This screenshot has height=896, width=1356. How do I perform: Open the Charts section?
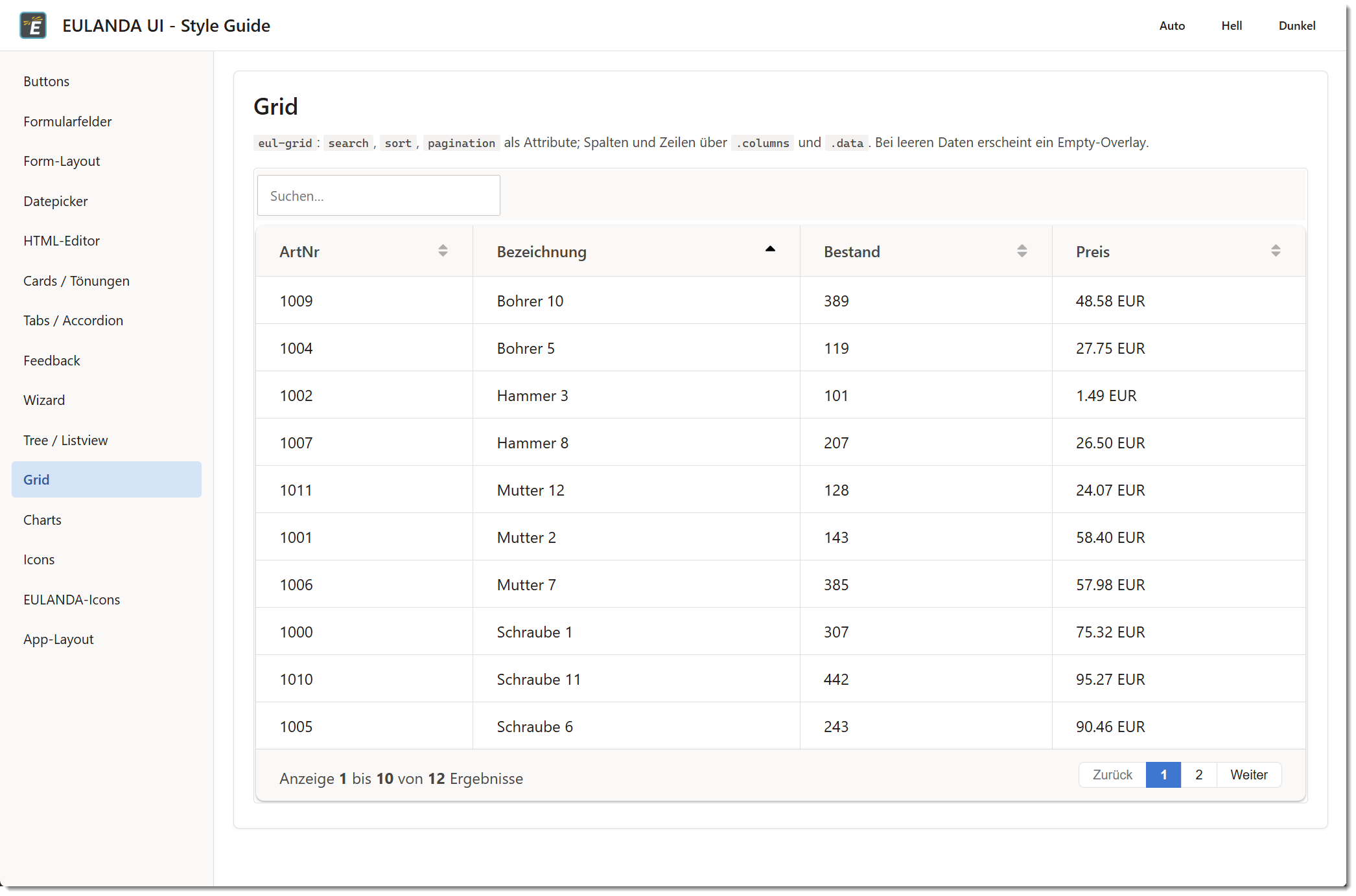[106, 520]
